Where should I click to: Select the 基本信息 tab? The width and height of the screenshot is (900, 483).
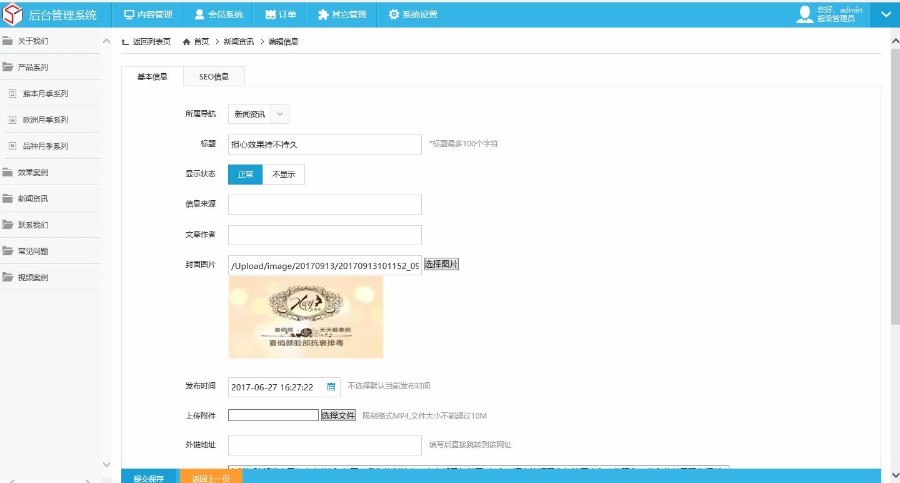click(152, 77)
